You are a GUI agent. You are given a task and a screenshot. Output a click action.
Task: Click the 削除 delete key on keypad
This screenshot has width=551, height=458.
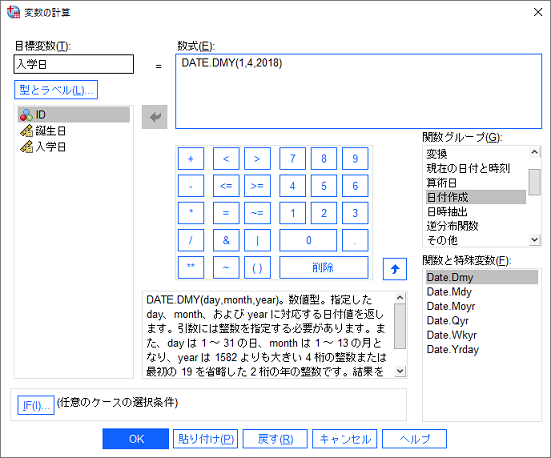click(324, 267)
